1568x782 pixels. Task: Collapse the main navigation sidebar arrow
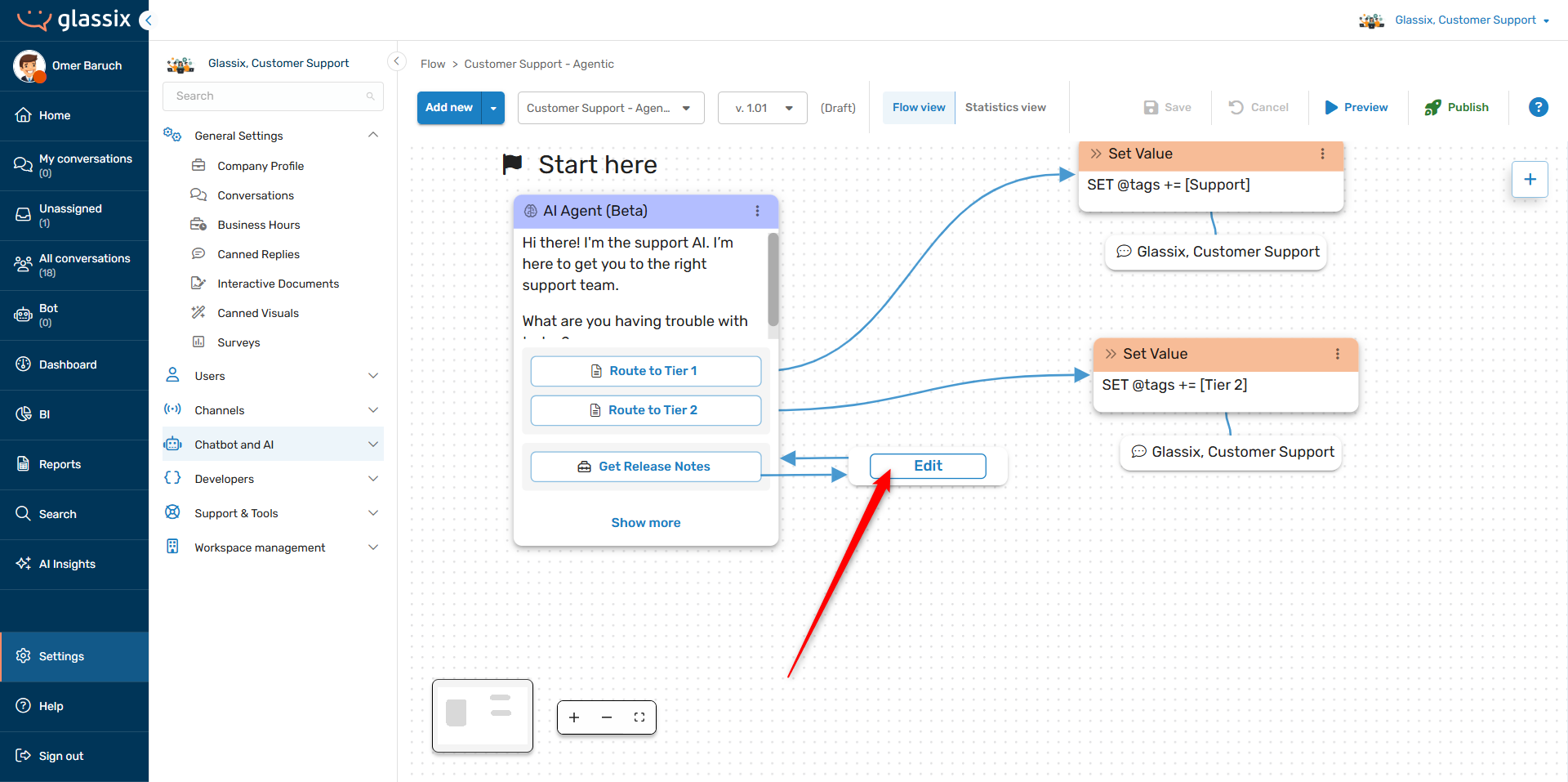tap(146, 20)
